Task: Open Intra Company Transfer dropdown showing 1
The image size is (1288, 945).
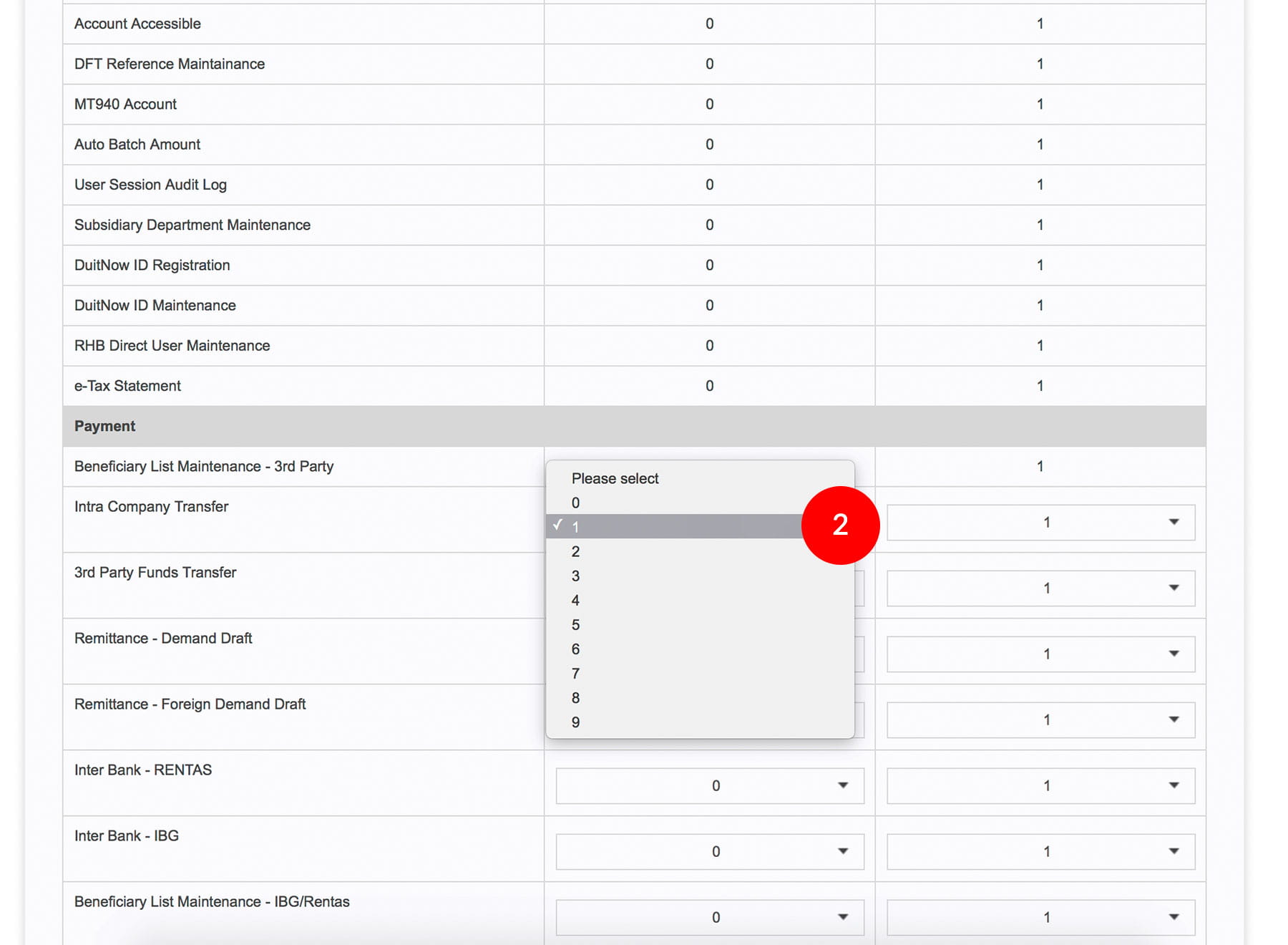Action: click(x=1040, y=523)
